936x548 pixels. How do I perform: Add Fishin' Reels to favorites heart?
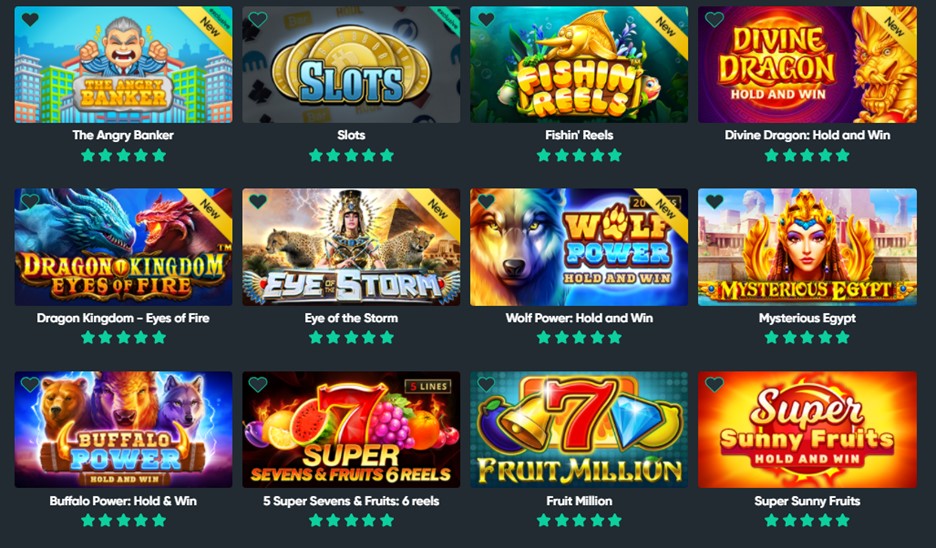pos(486,19)
